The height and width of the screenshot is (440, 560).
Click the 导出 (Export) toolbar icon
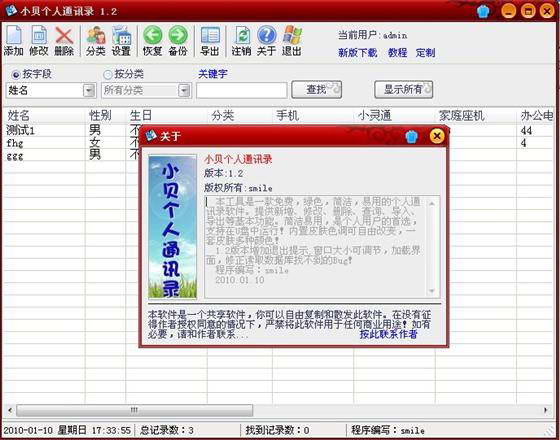[x=210, y=40]
